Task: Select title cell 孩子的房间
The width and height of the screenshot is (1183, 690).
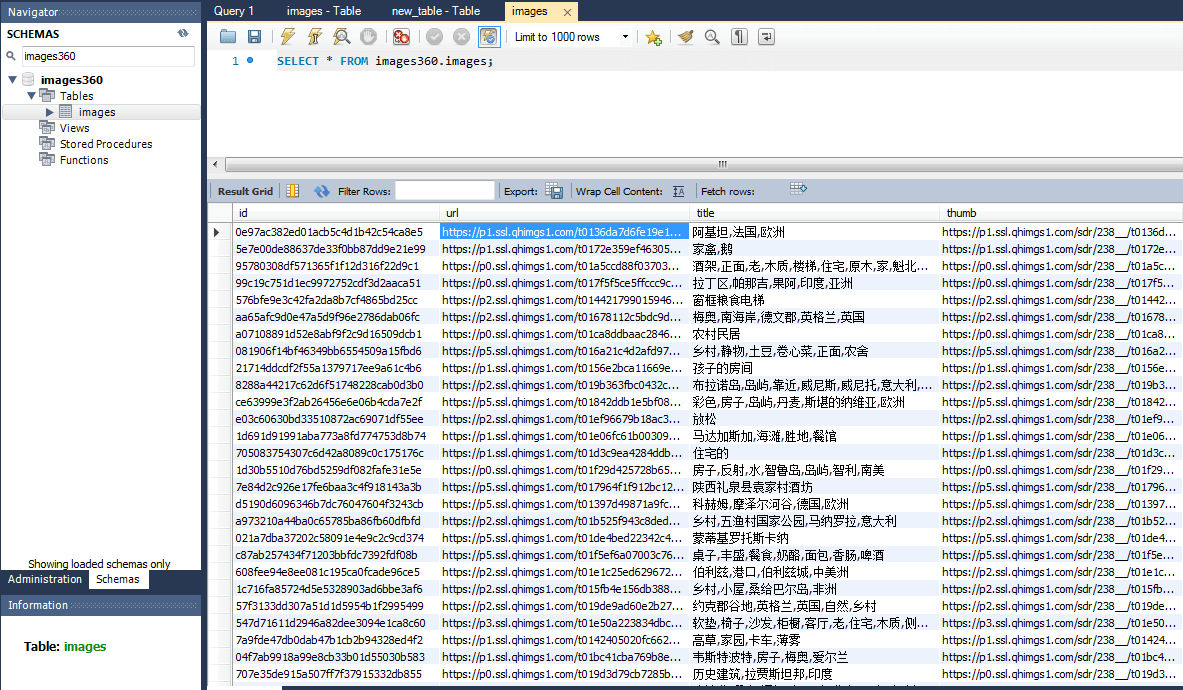Action: click(x=814, y=368)
